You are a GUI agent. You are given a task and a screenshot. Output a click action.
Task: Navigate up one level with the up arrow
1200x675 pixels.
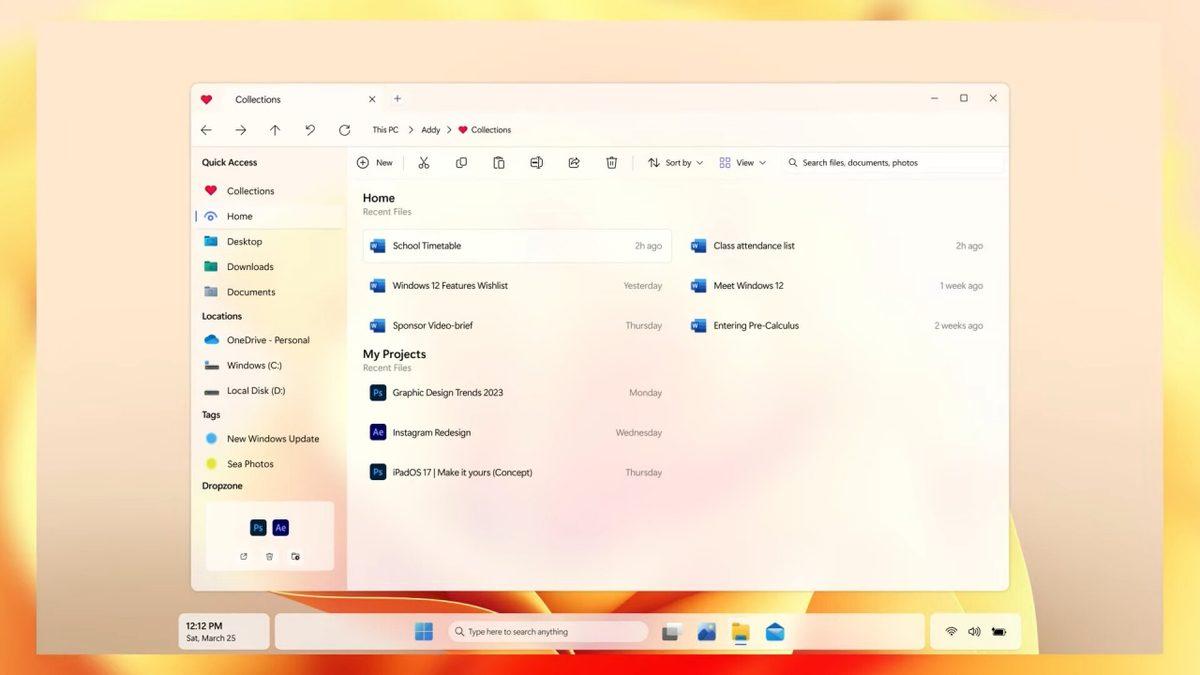pyautogui.click(x=275, y=129)
